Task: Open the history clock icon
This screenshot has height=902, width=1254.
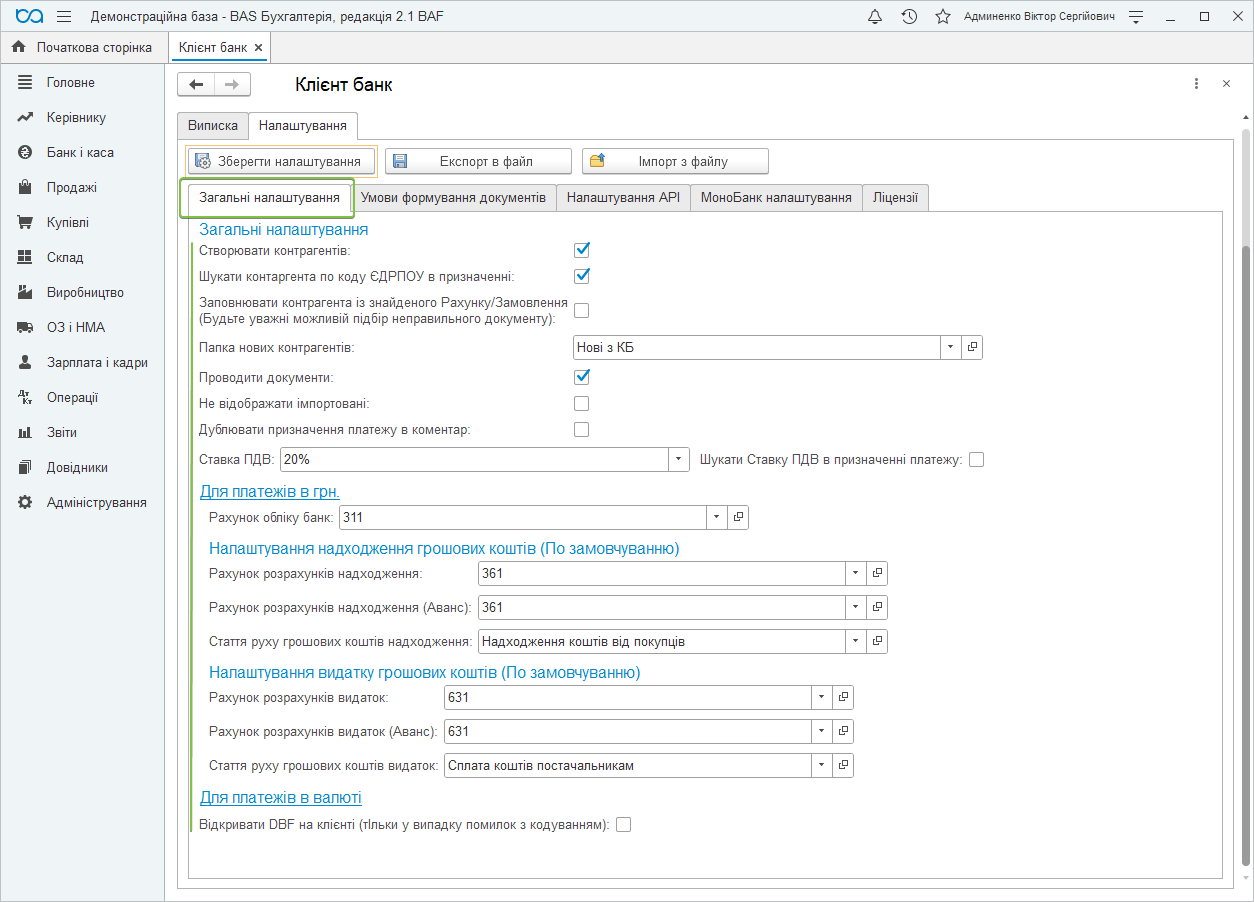Action: [x=909, y=17]
